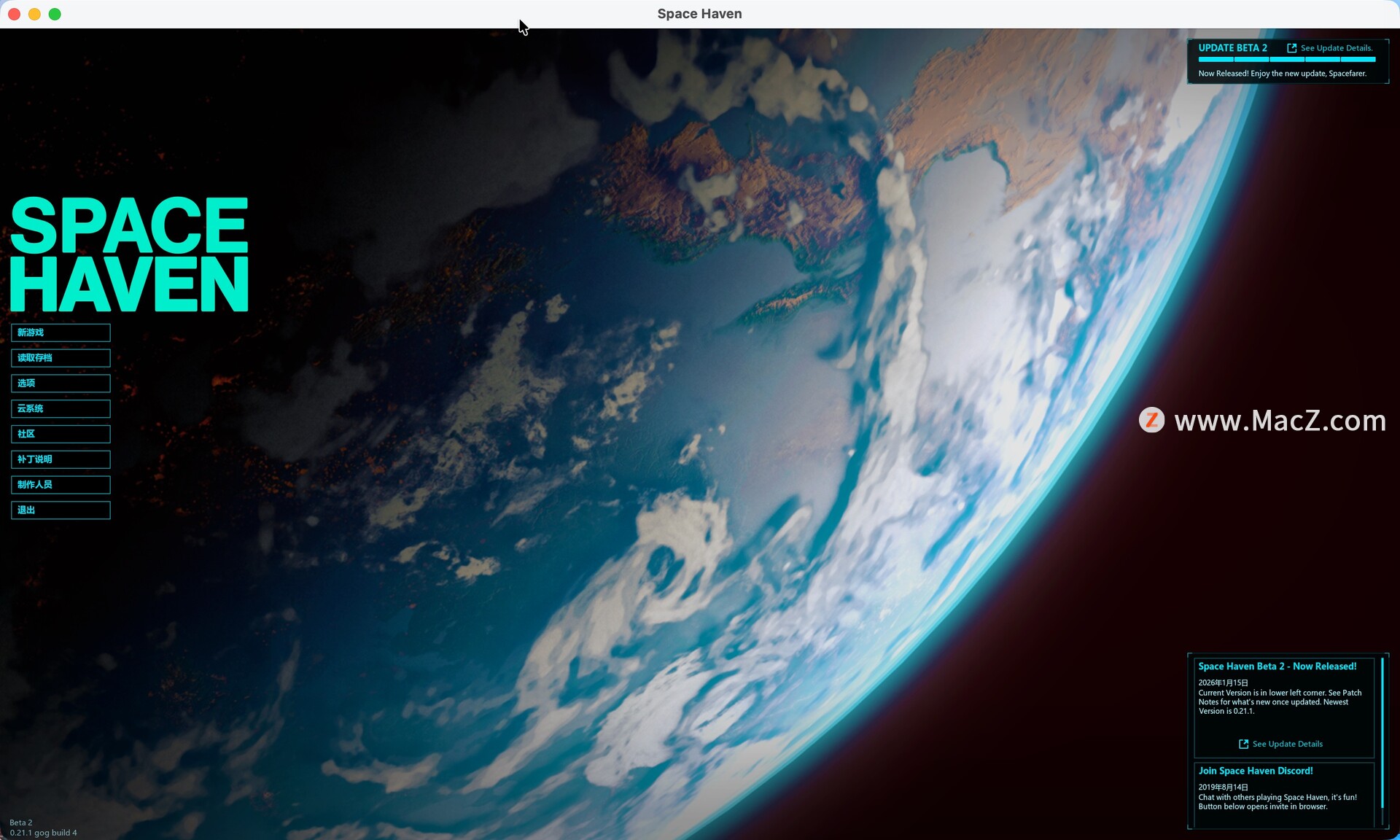The height and width of the screenshot is (840, 1400).
Task: Open the 社区 community menu
Action: click(61, 434)
